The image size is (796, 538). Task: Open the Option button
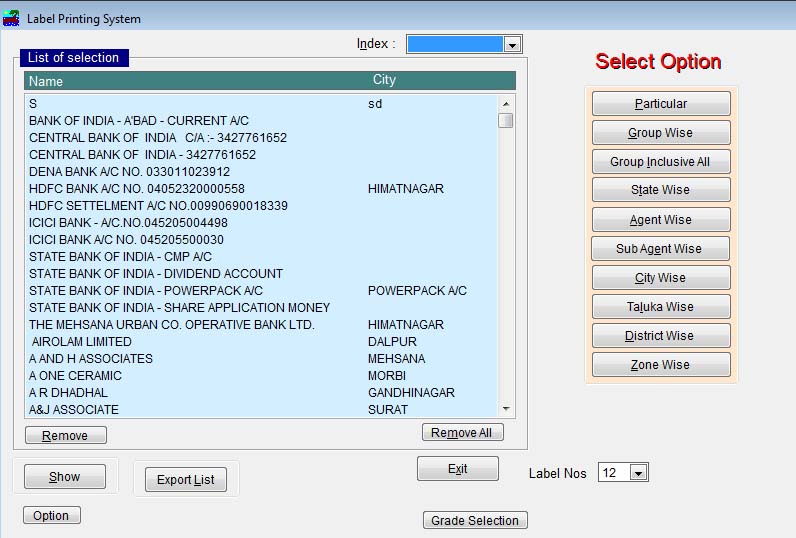coord(51,515)
